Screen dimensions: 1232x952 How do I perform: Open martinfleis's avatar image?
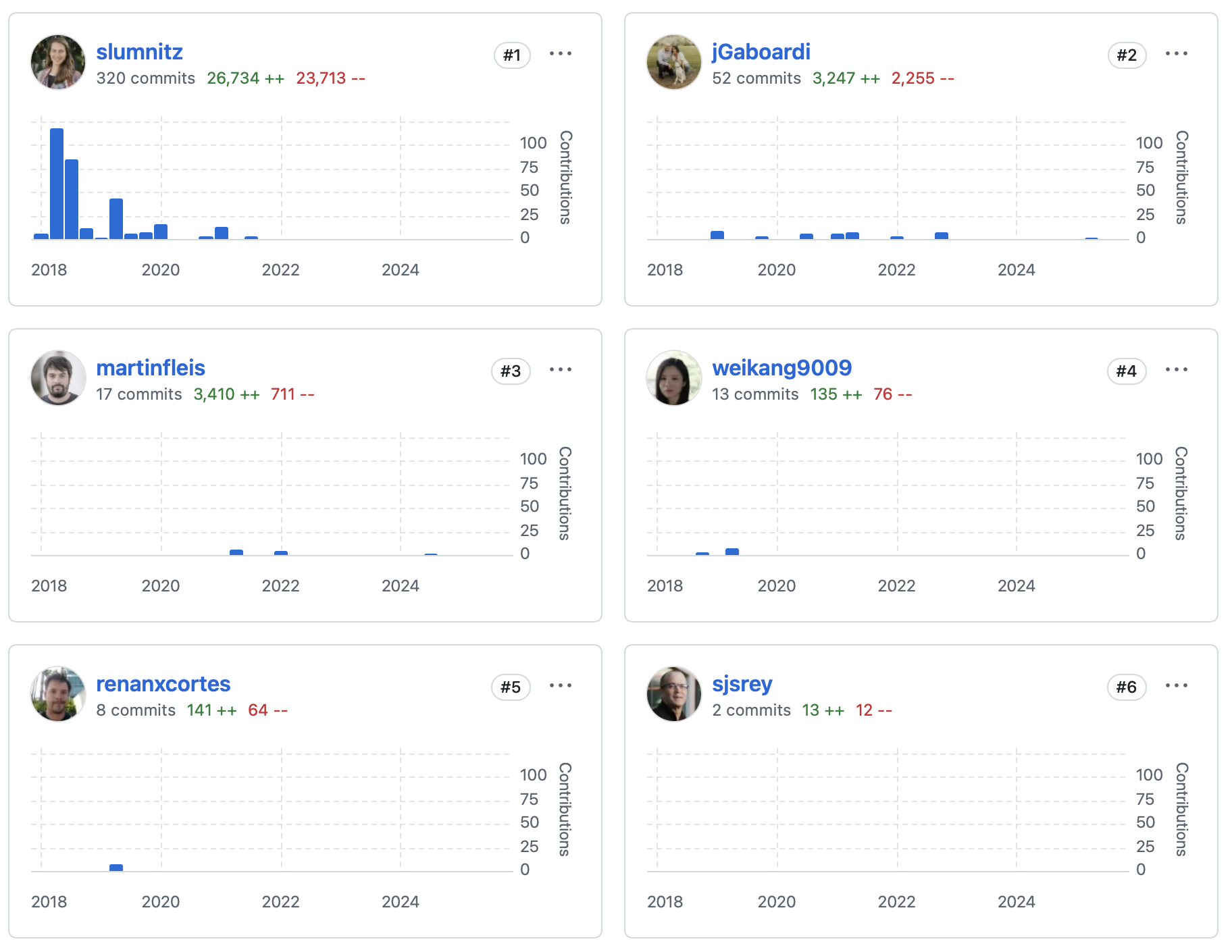click(58, 378)
